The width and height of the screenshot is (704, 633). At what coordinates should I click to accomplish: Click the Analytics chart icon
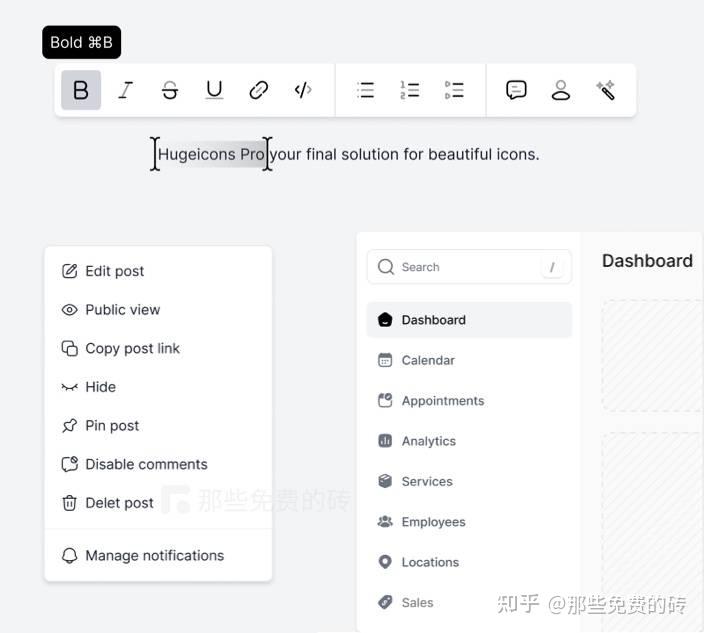coord(385,441)
